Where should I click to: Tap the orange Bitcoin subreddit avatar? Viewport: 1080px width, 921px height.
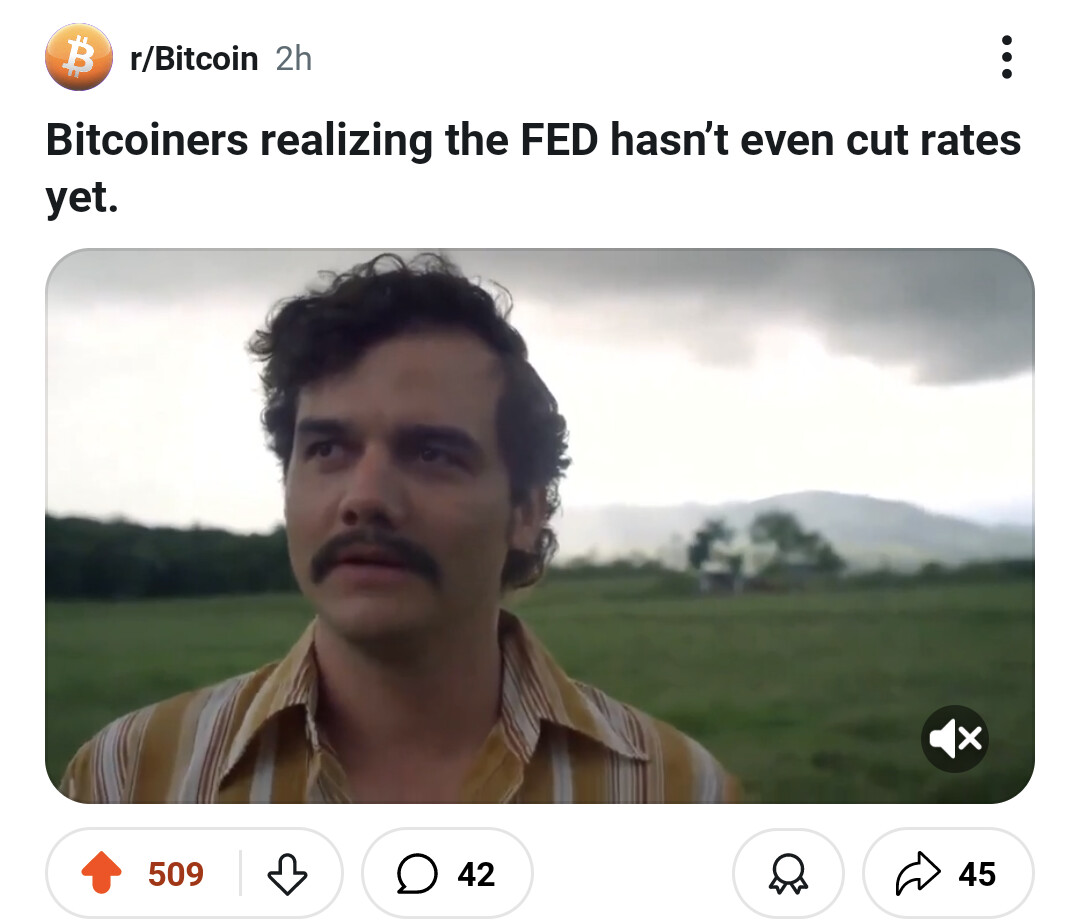(79, 57)
